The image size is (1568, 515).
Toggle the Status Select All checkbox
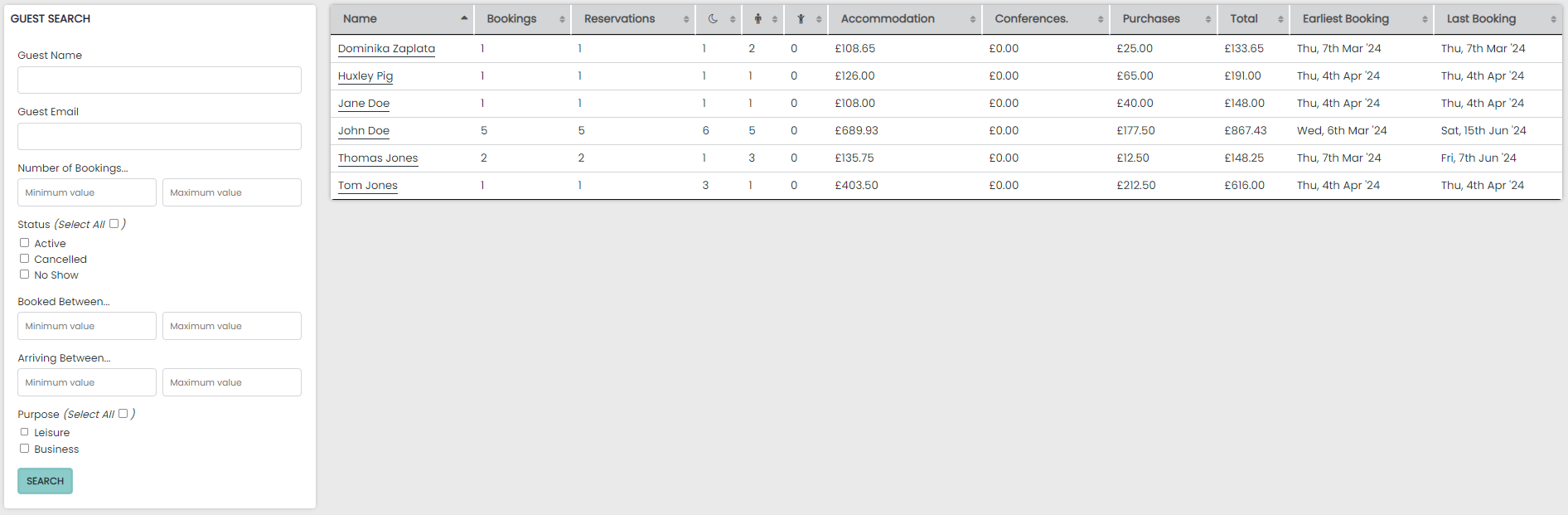click(x=114, y=224)
